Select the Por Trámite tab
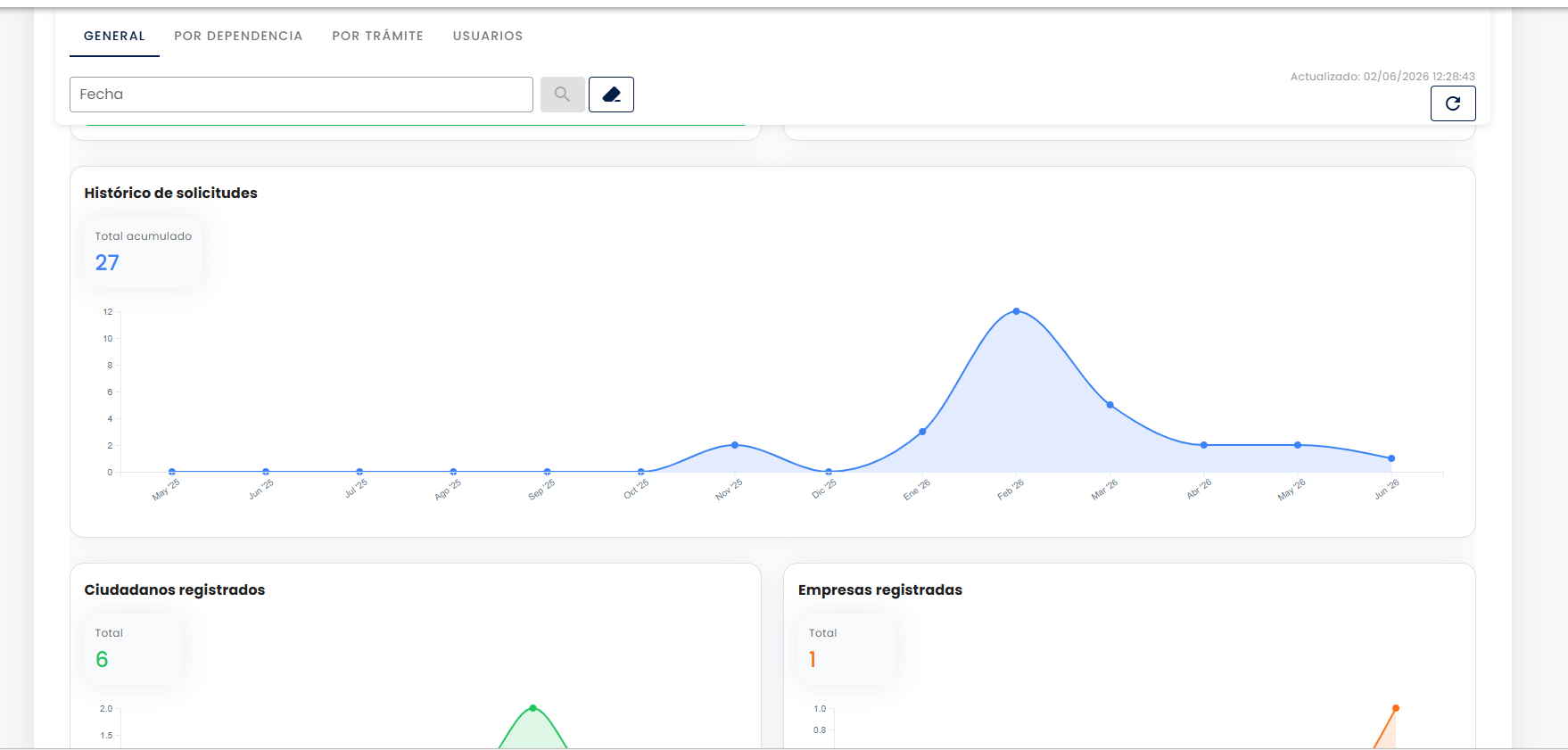 tap(377, 36)
